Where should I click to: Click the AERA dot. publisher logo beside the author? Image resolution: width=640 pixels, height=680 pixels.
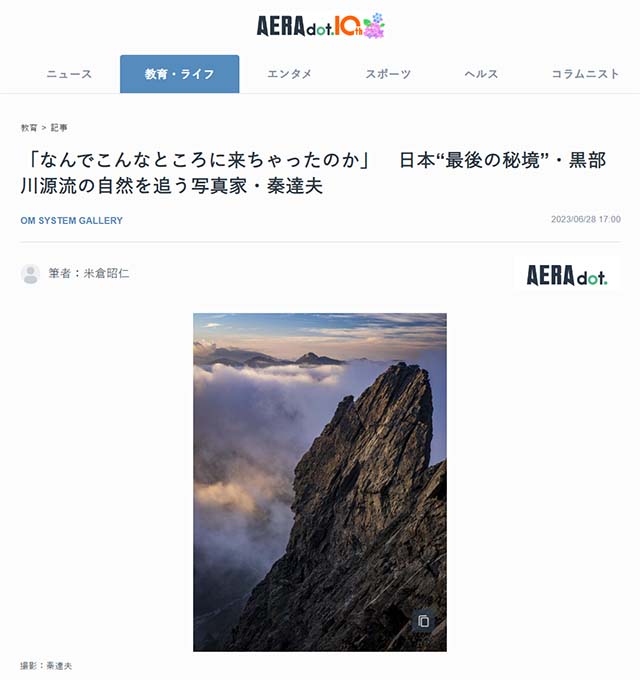coord(567,276)
